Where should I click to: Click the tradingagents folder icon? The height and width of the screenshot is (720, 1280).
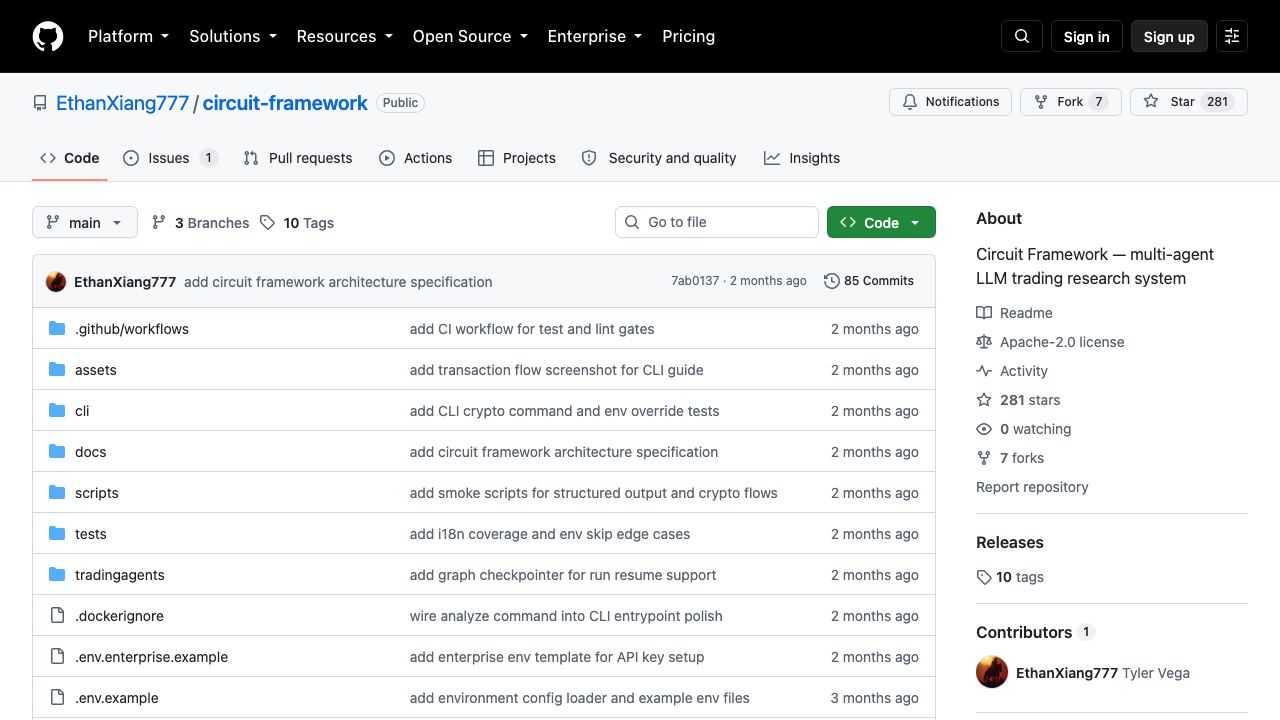57,575
